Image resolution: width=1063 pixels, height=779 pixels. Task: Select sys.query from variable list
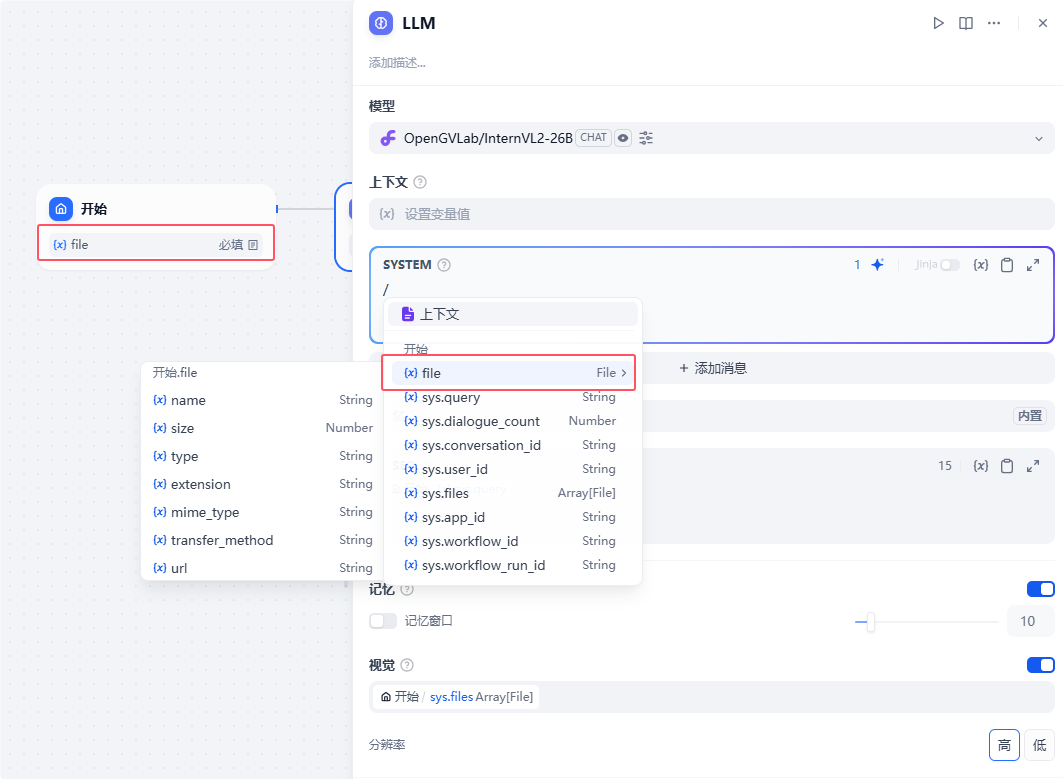tap(510, 397)
